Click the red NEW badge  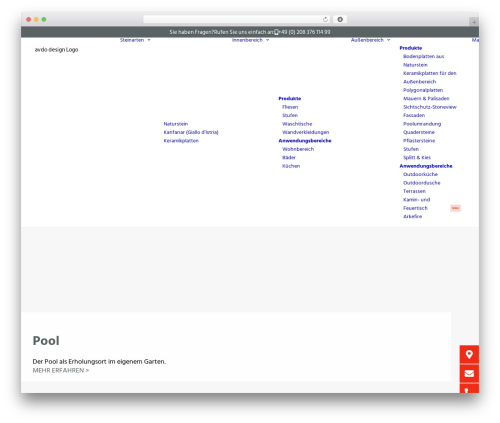tap(455, 208)
